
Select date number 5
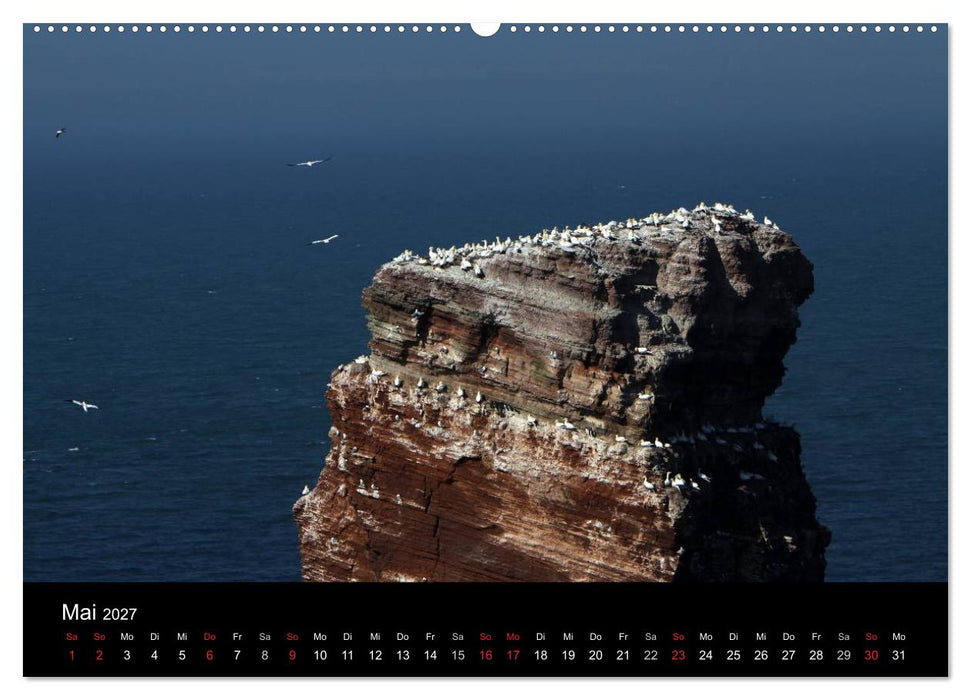coord(182,655)
